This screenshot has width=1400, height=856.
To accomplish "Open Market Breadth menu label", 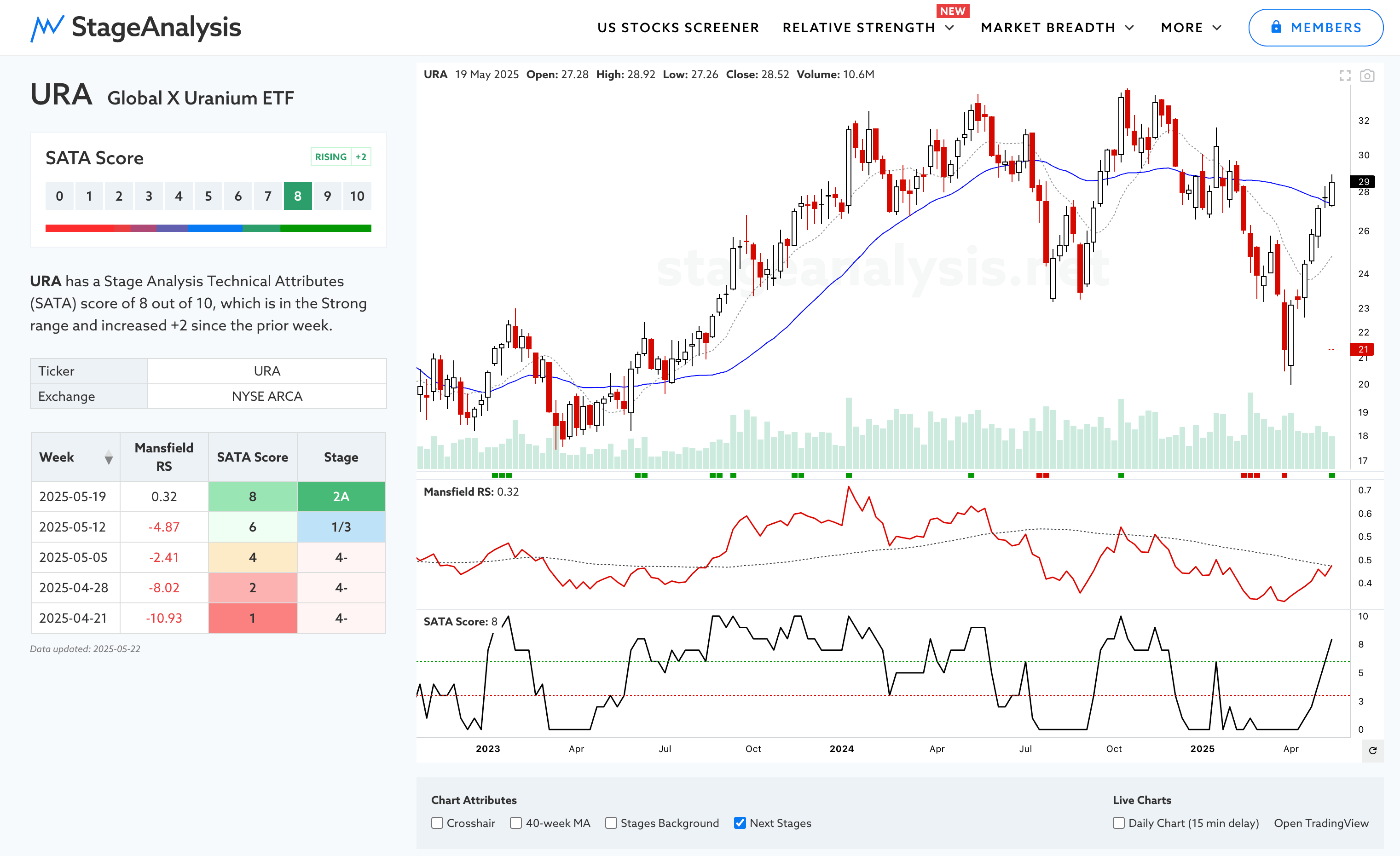I will (x=1048, y=28).
